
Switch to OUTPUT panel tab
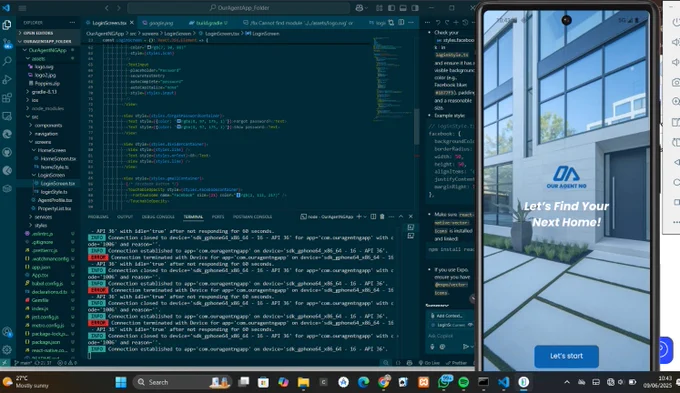(x=125, y=216)
